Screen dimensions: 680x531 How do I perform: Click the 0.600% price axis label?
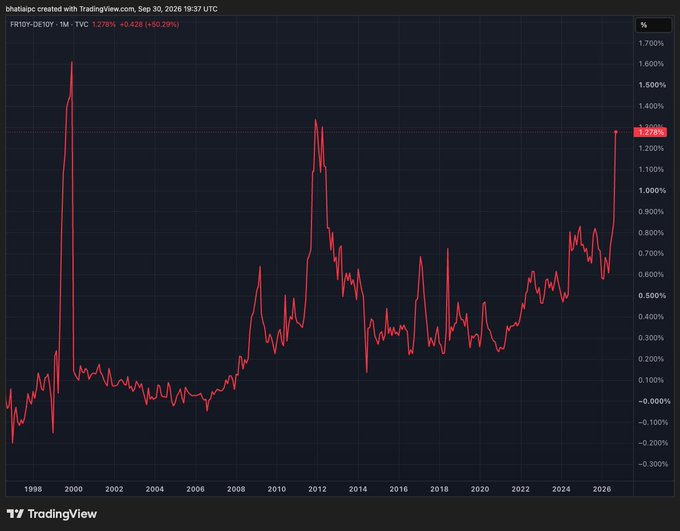(651, 275)
